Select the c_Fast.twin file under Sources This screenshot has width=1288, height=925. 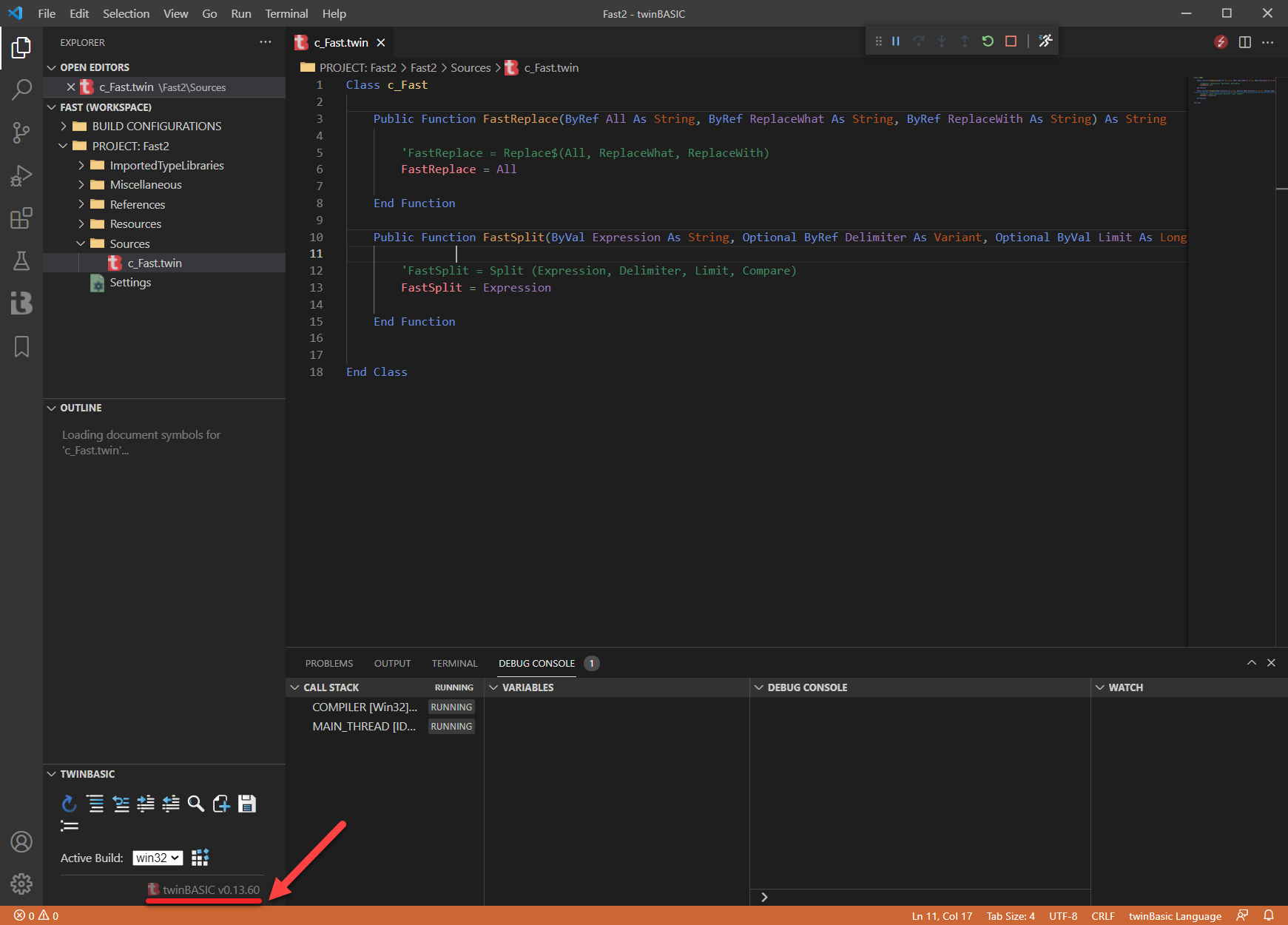(x=155, y=263)
